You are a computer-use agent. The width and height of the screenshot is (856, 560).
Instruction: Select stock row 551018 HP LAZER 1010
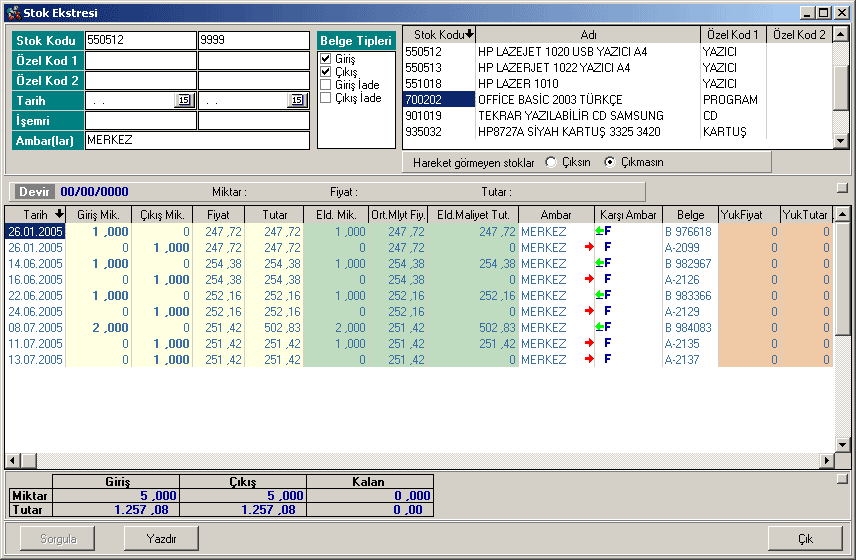[617, 84]
